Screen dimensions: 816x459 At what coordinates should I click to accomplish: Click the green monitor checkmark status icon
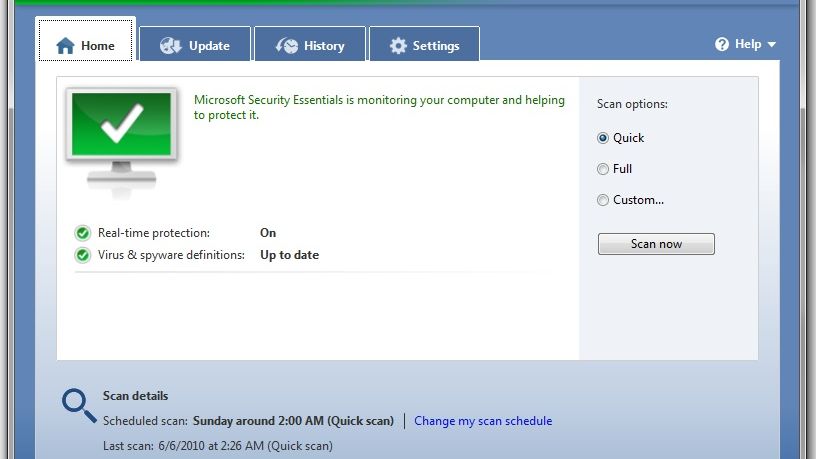pos(121,130)
